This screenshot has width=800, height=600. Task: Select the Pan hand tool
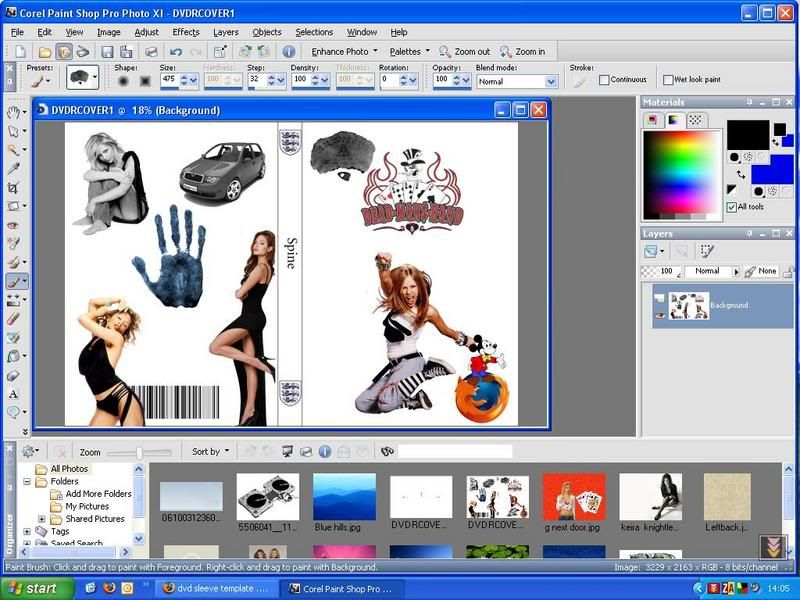(14, 112)
